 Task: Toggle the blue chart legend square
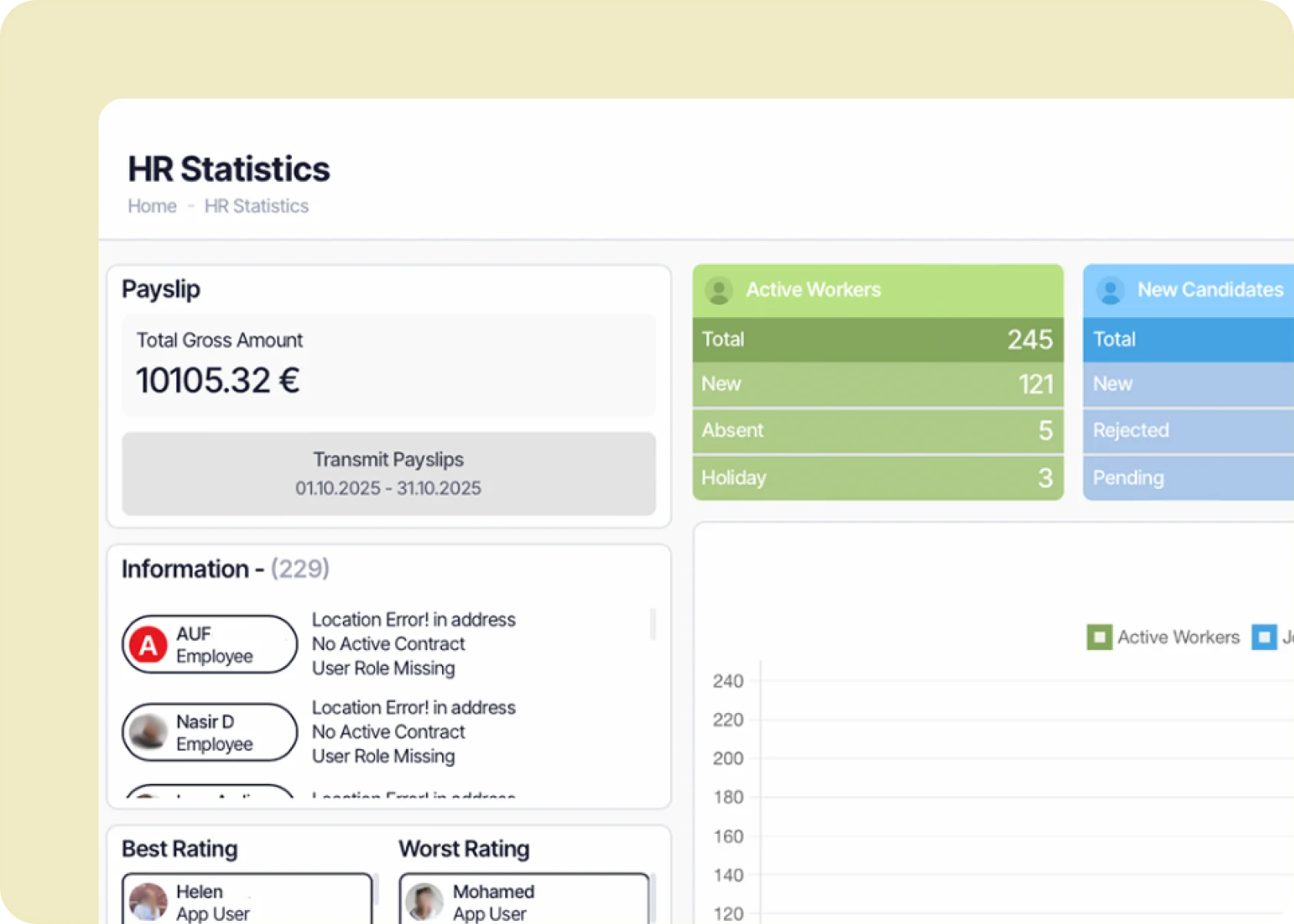[1264, 638]
